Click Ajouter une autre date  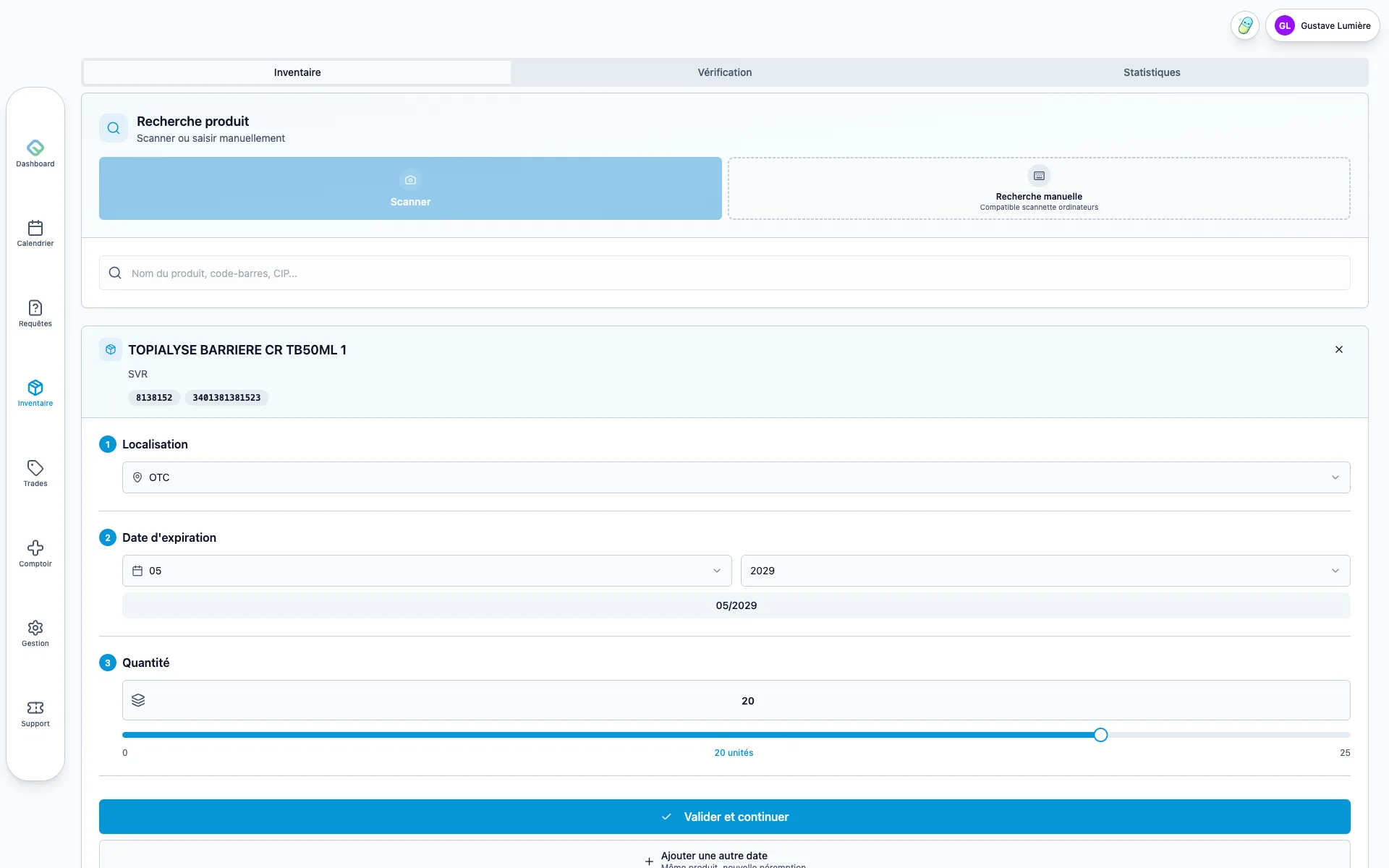tap(724, 857)
